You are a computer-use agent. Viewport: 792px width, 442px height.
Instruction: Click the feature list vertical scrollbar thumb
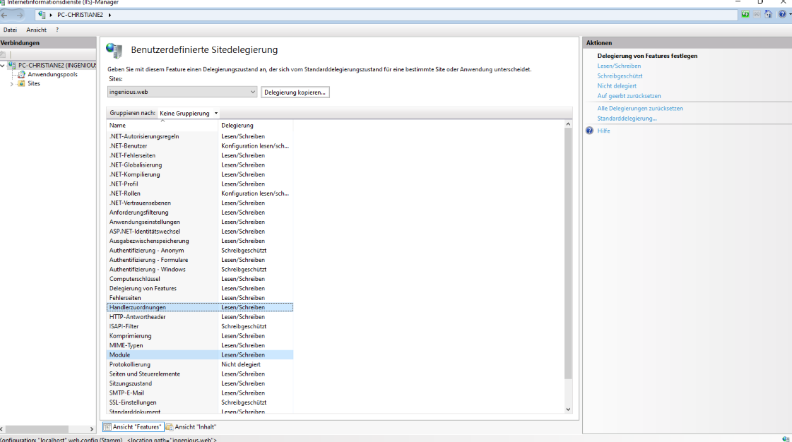coord(568,253)
